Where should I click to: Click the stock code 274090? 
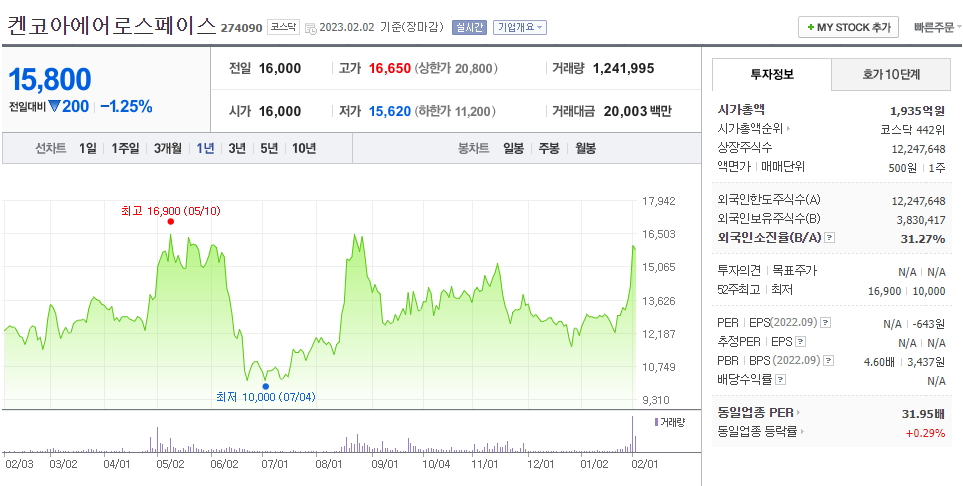(x=241, y=28)
